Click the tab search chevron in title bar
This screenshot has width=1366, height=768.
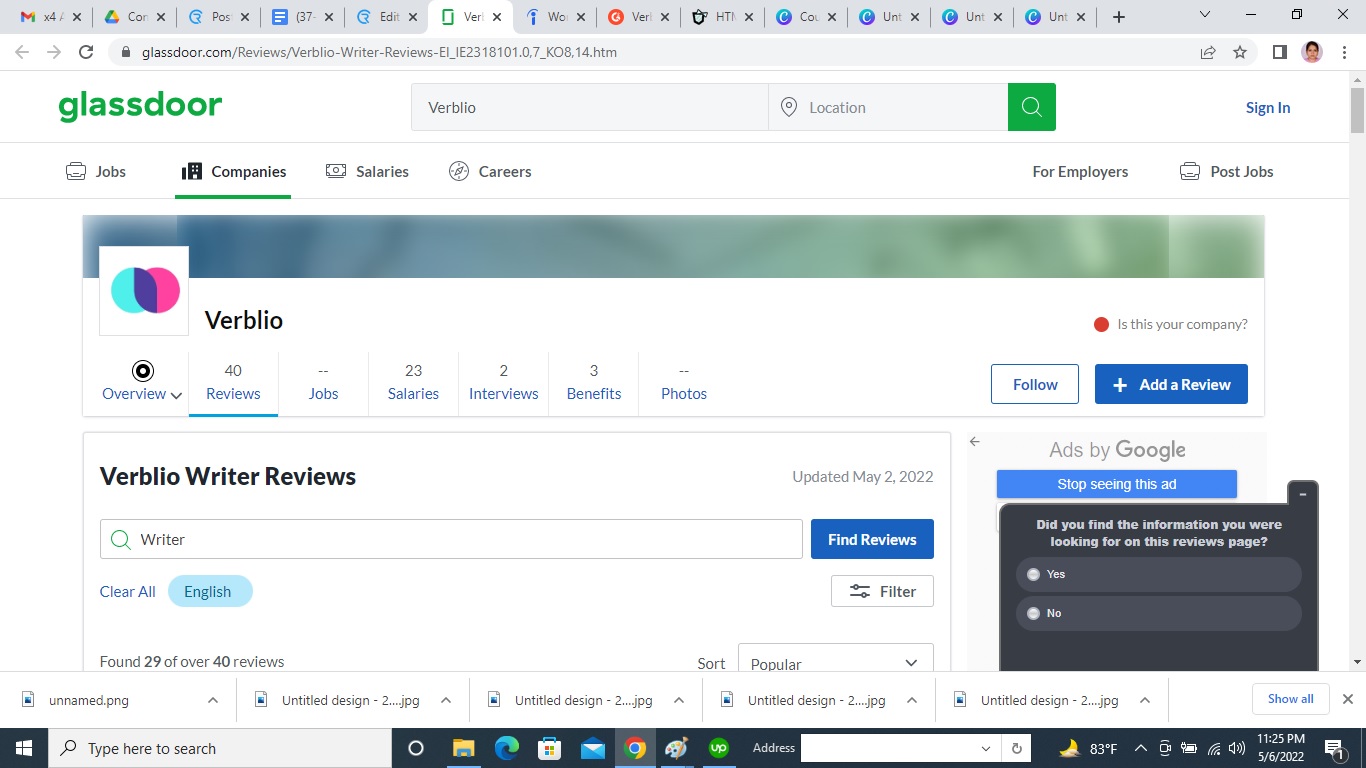point(1204,15)
